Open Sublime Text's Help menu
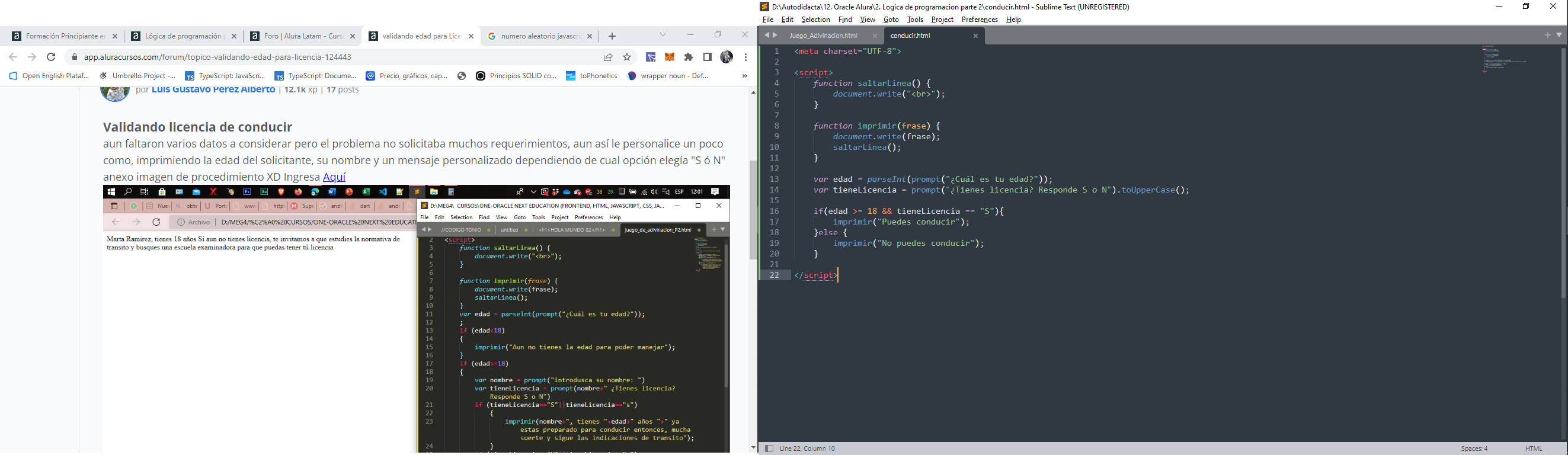The height and width of the screenshot is (455, 1568). click(1013, 20)
